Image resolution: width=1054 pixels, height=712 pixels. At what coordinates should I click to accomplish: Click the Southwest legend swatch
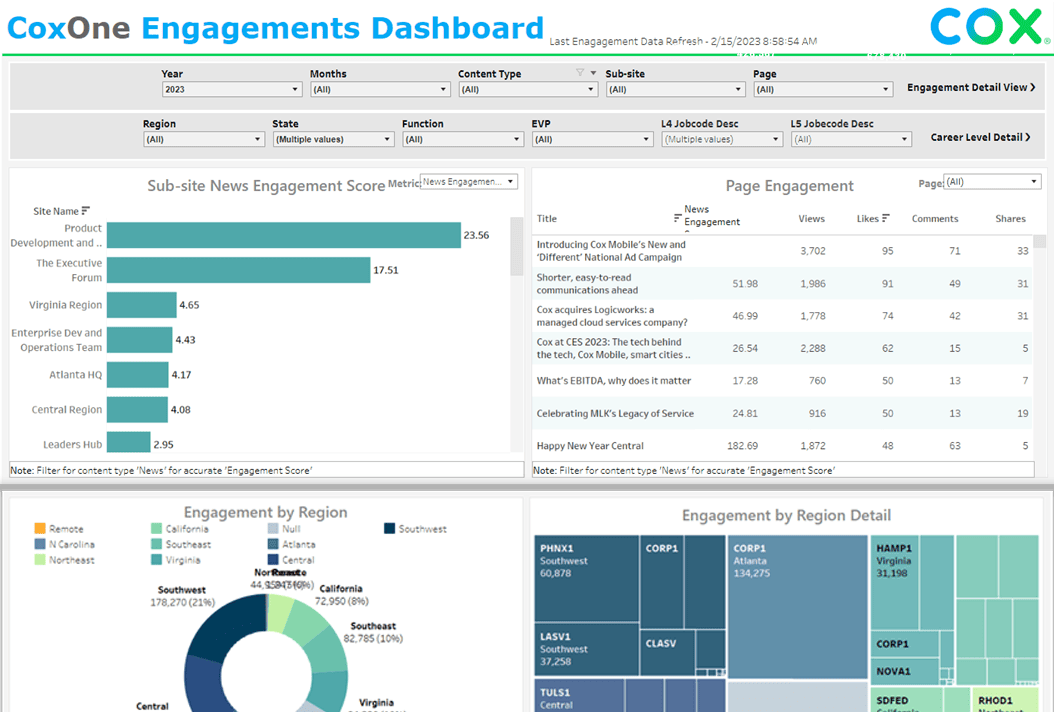[389, 528]
